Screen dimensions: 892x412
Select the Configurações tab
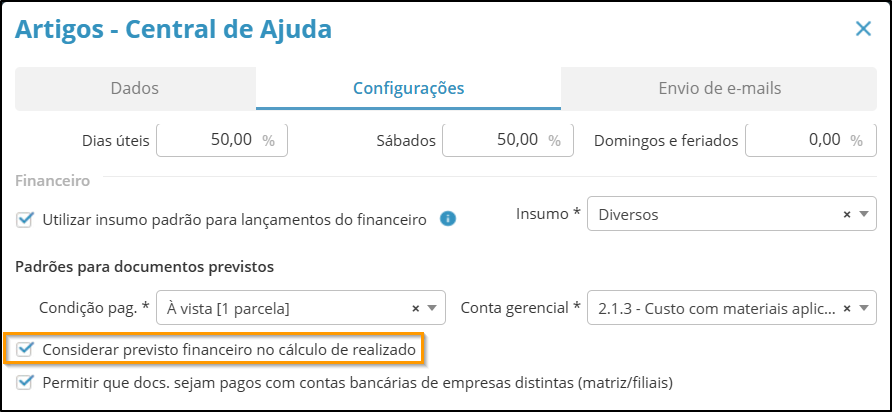[408, 89]
